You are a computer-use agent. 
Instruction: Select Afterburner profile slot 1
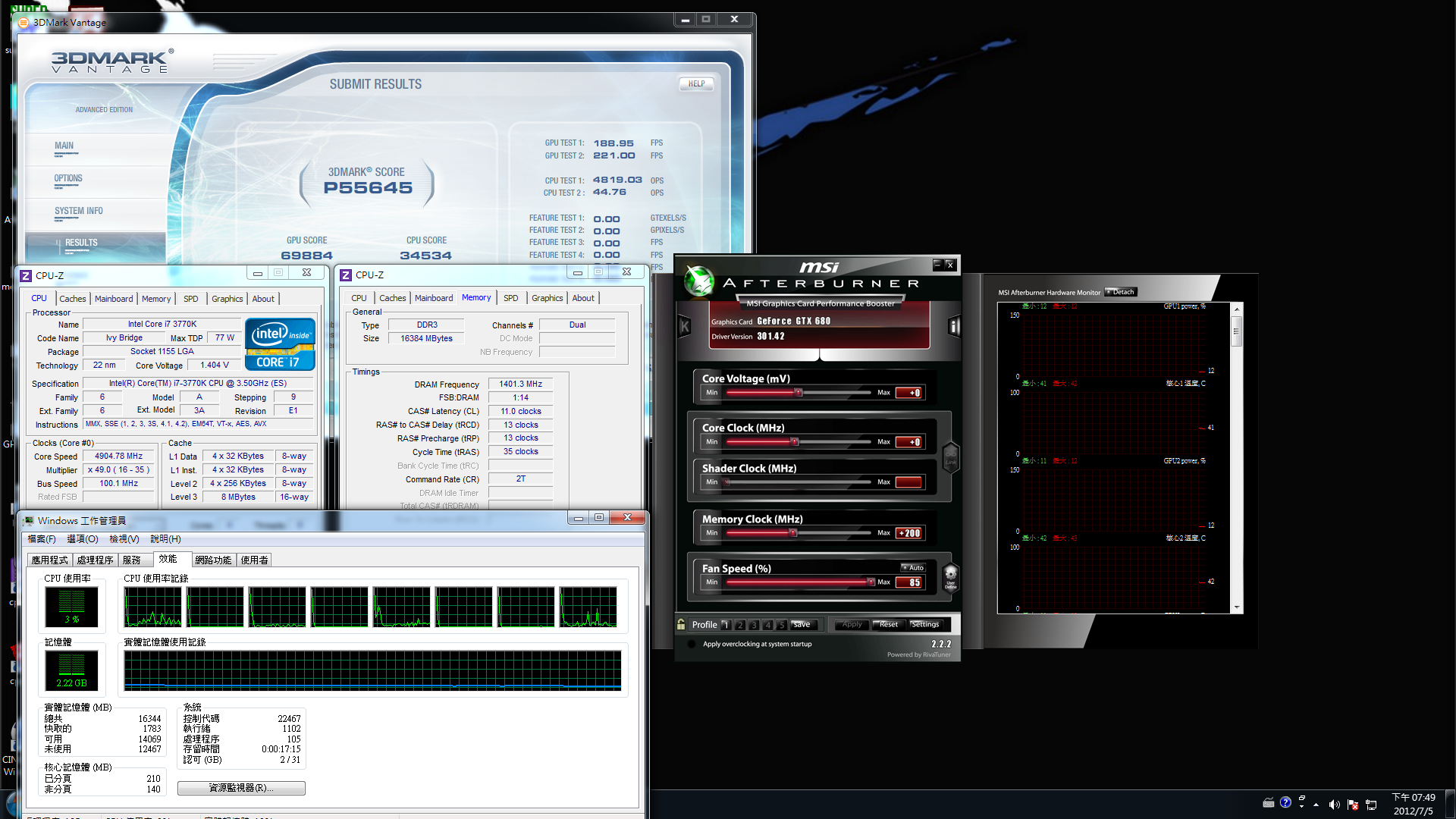click(x=726, y=625)
